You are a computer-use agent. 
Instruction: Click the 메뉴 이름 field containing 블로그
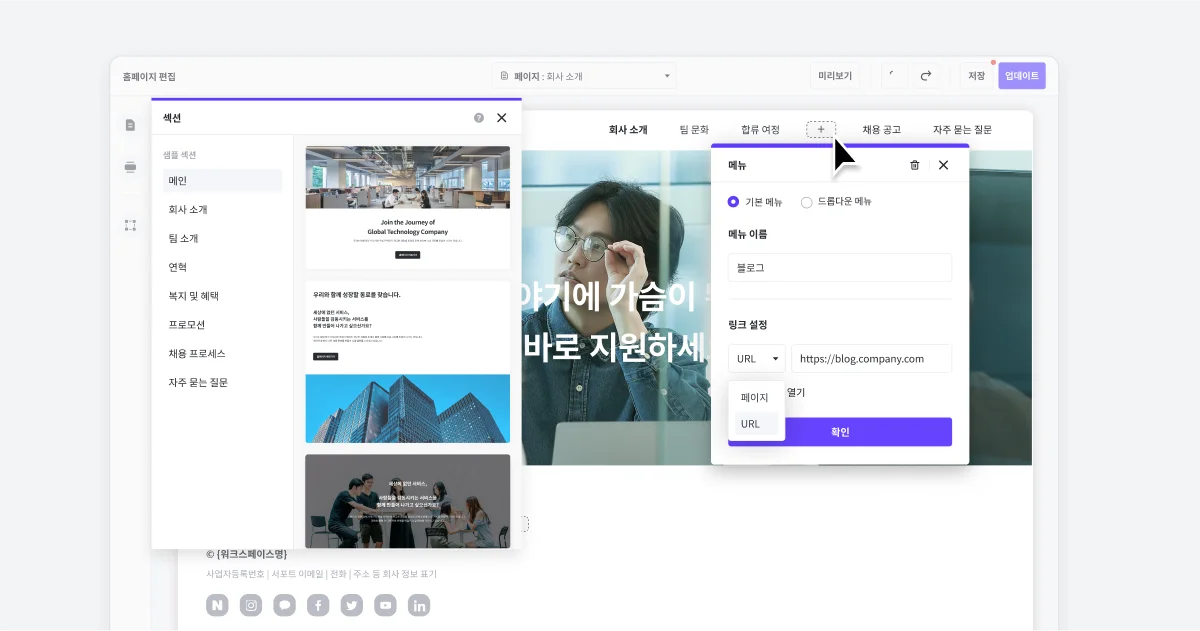pyautogui.click(x=840, y=268)
